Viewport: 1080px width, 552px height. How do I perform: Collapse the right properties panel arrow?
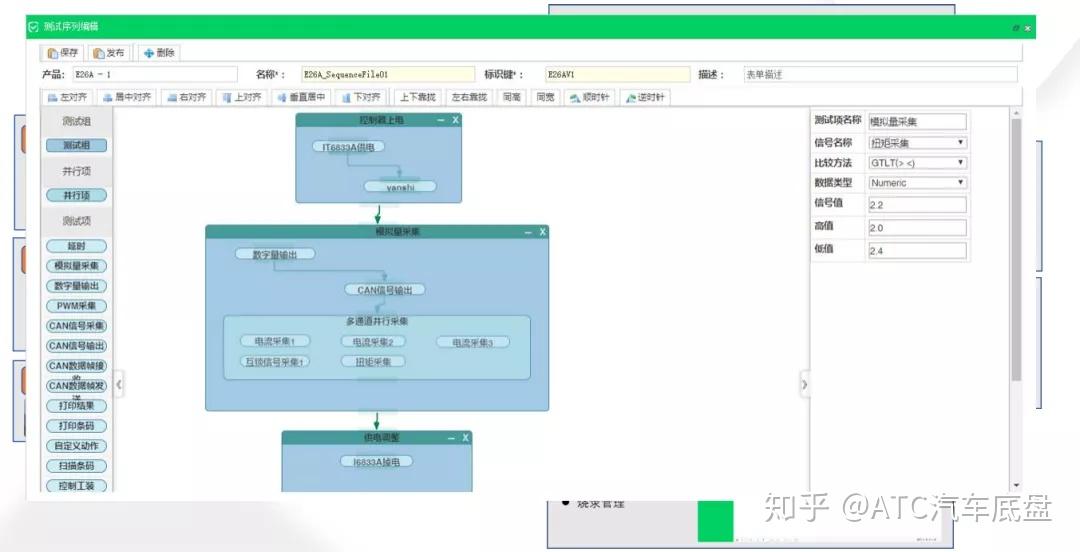pos(804,385)
